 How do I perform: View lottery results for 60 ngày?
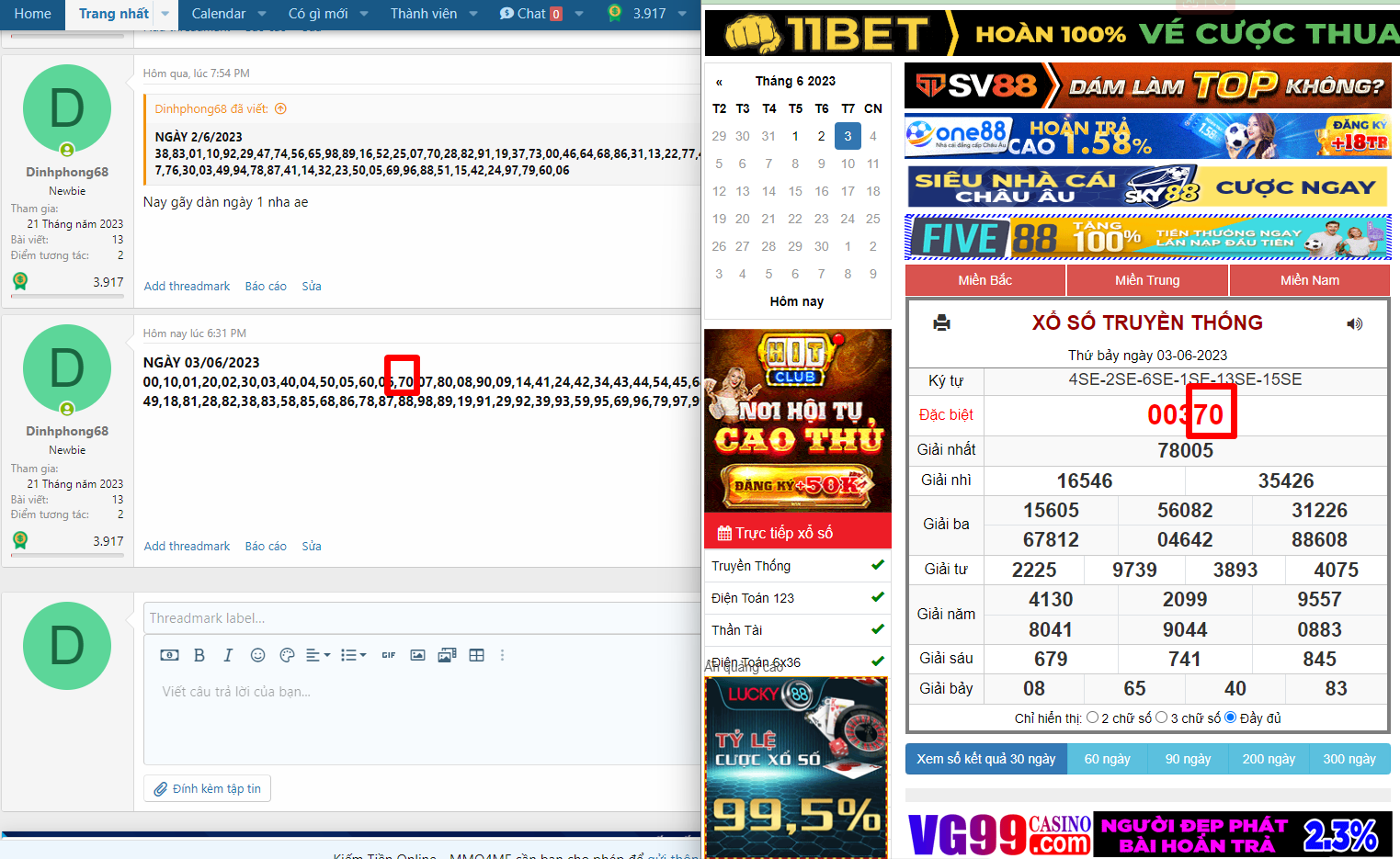click(1108, 759)
